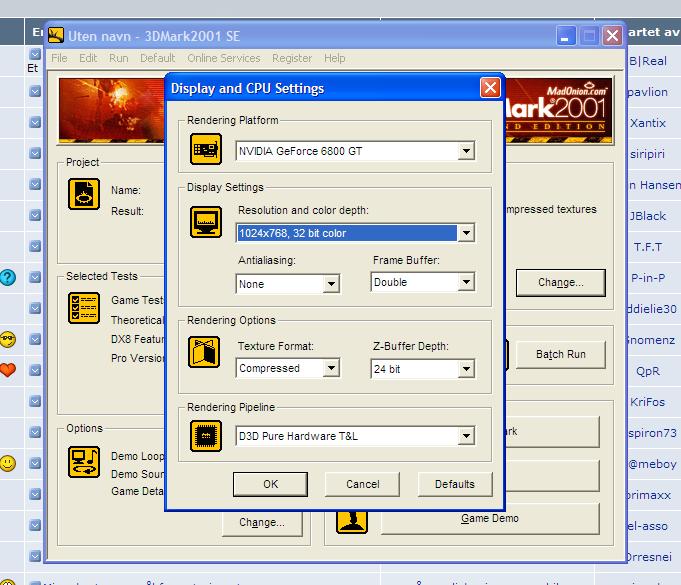Click the post arrow icon beside B|Real
The width and height of the screenshot is (681, 585).
pyautogui.click(x=35, y=54)
